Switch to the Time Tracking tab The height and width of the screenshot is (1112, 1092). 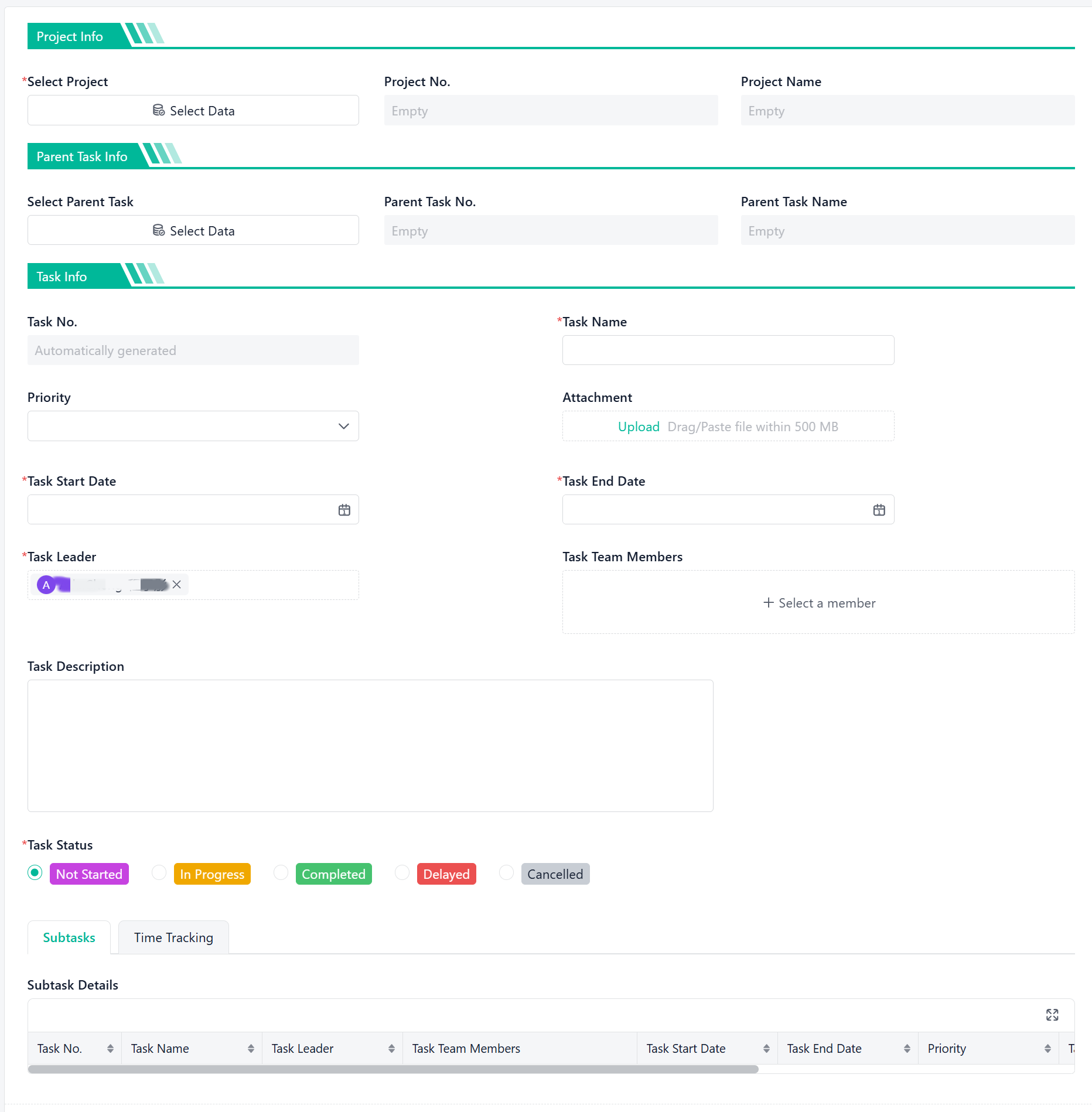tap(173, 937)
